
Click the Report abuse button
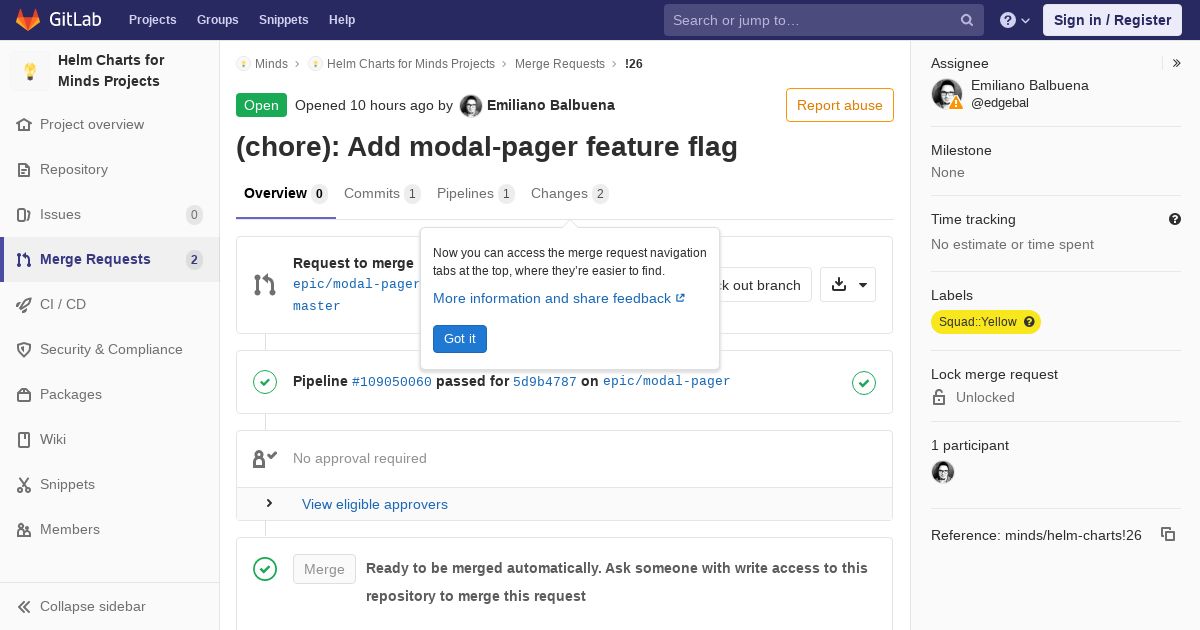point(839,105)
